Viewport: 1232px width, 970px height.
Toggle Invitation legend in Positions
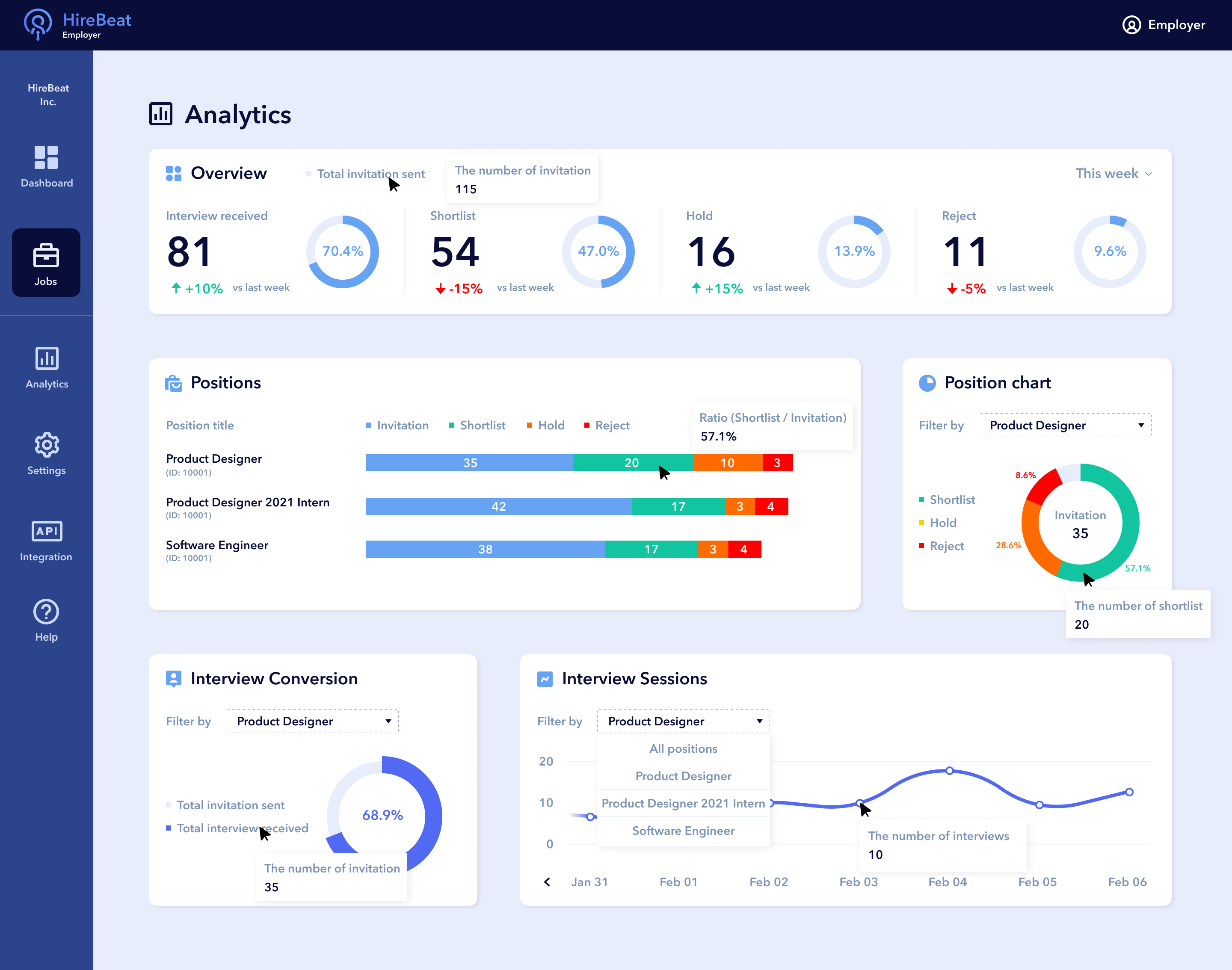[397, 426]
